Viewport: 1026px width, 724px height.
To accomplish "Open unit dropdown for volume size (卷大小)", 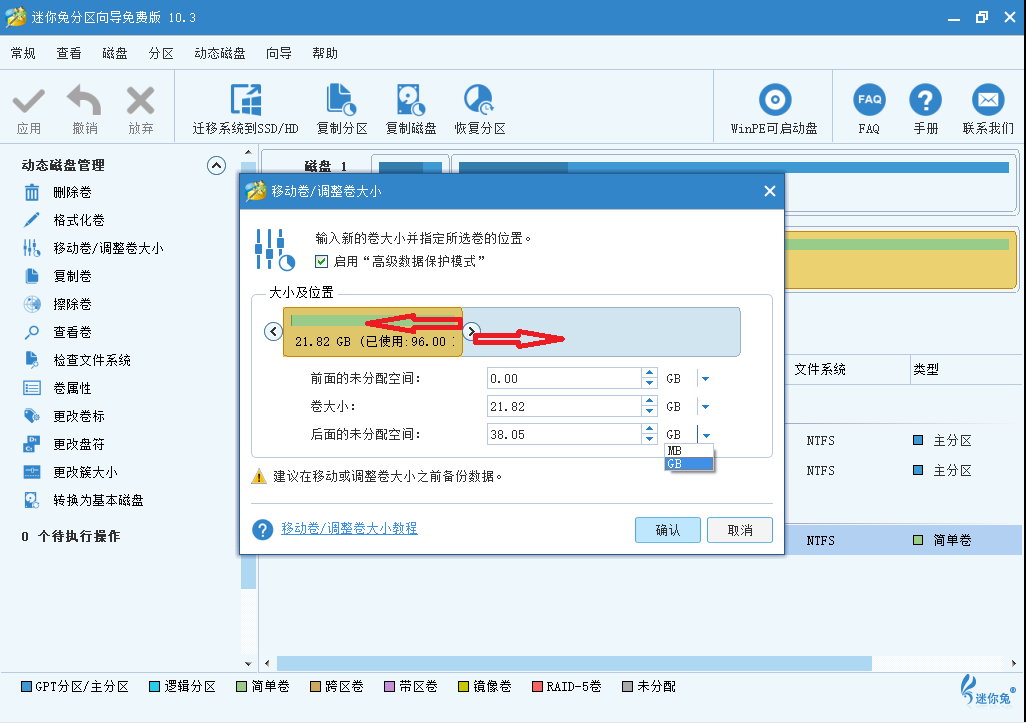I will pos(705,407).
